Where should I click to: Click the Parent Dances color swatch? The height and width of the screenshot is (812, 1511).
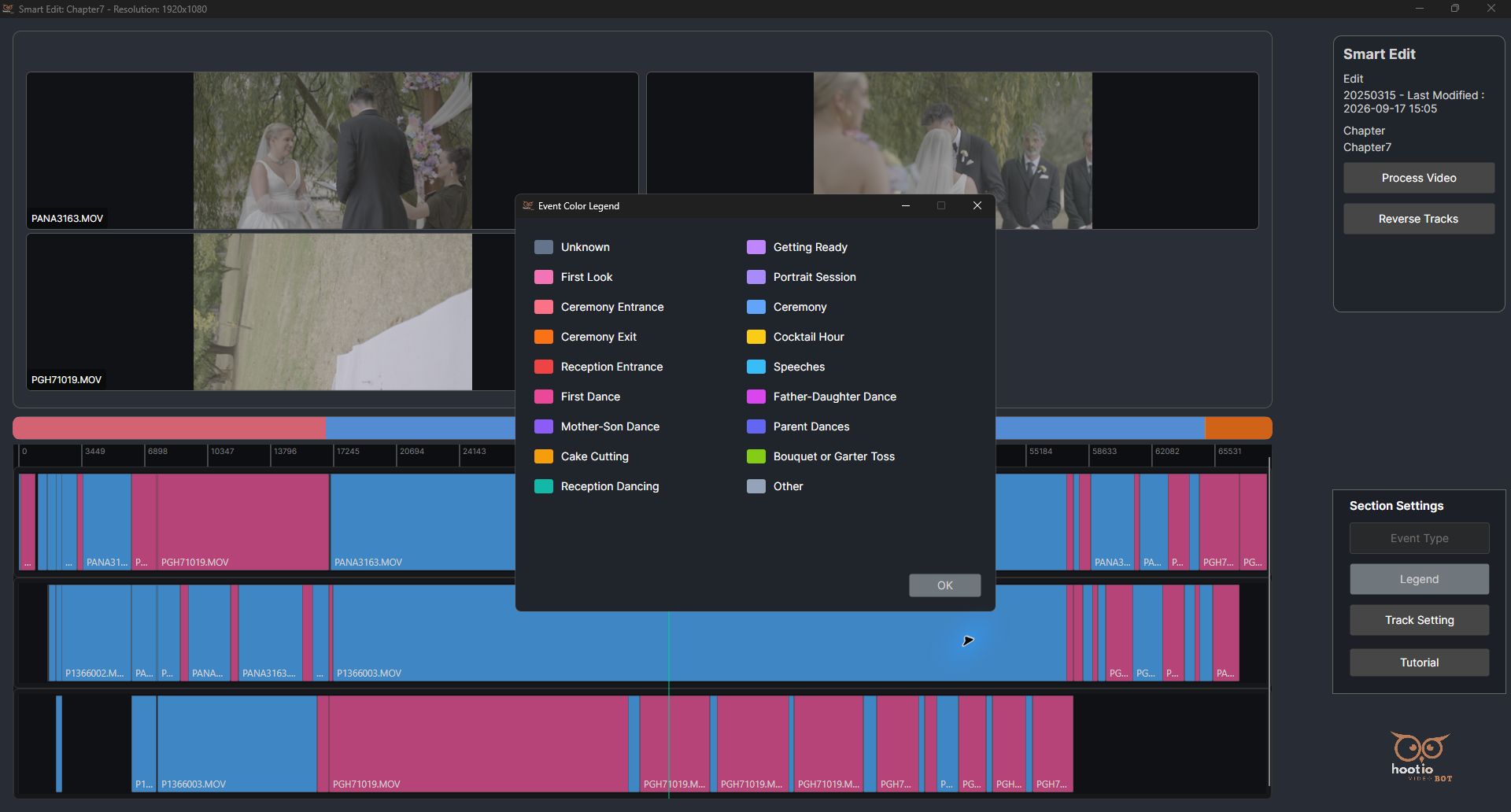pos(756,426)
